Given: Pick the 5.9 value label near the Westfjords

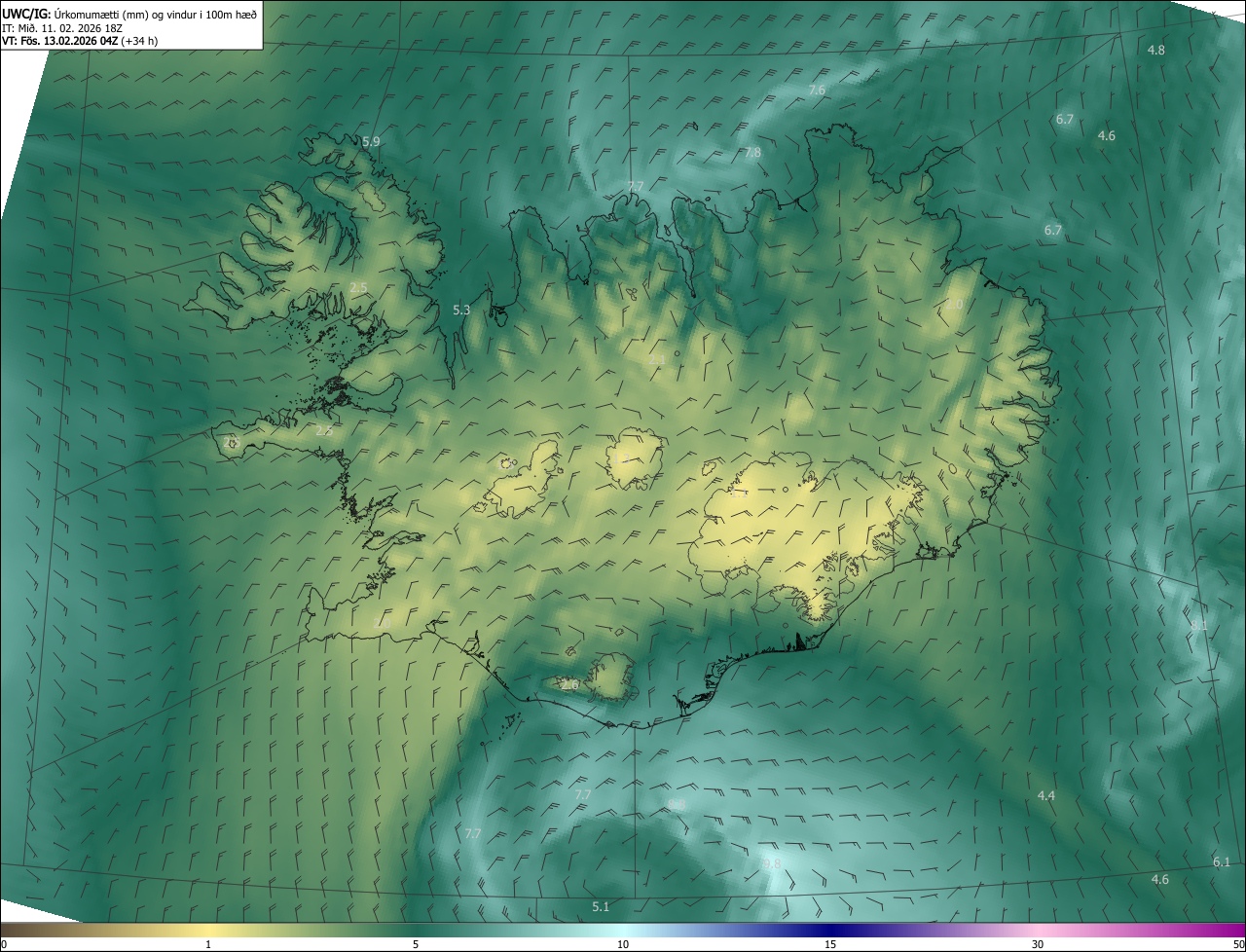Looking at the screenshot, I should 371,142.
